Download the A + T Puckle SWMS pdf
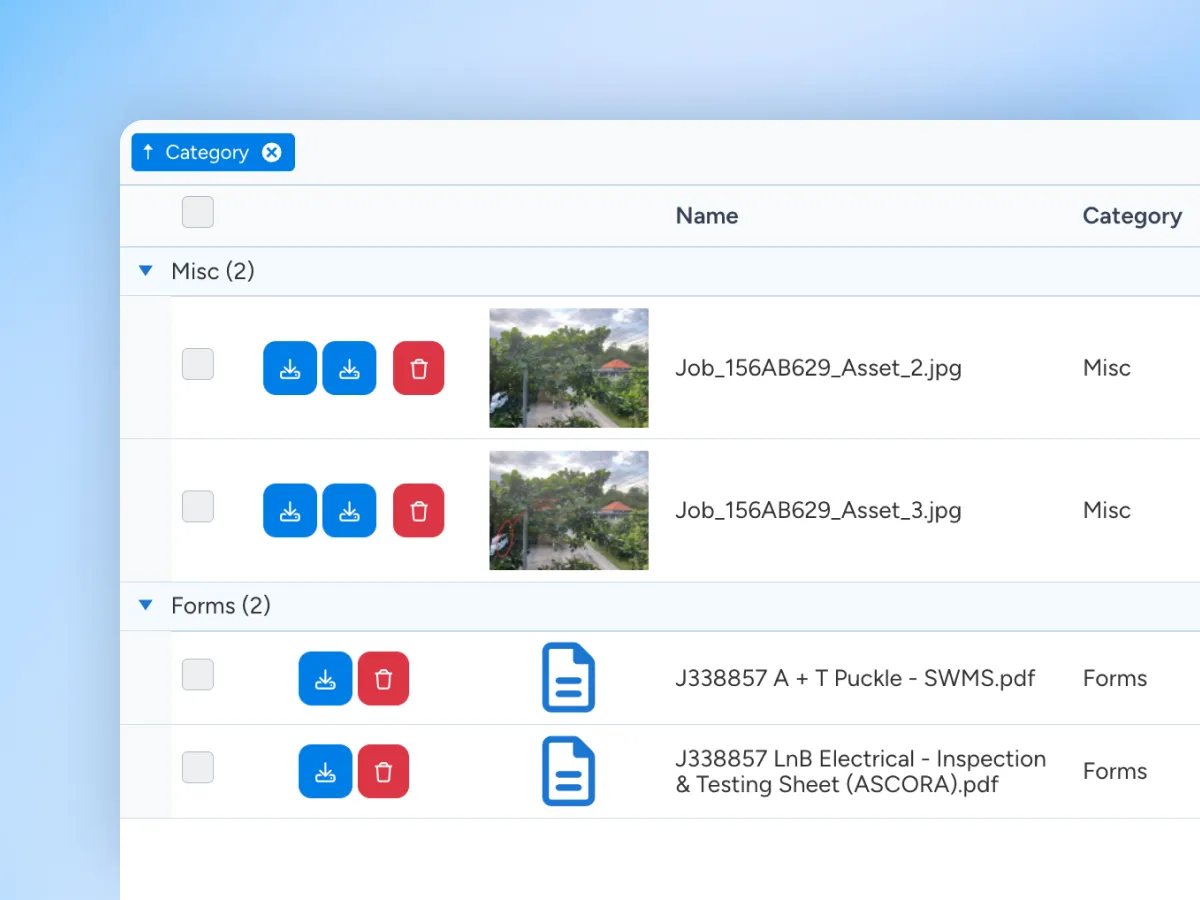 coord(325,679)
